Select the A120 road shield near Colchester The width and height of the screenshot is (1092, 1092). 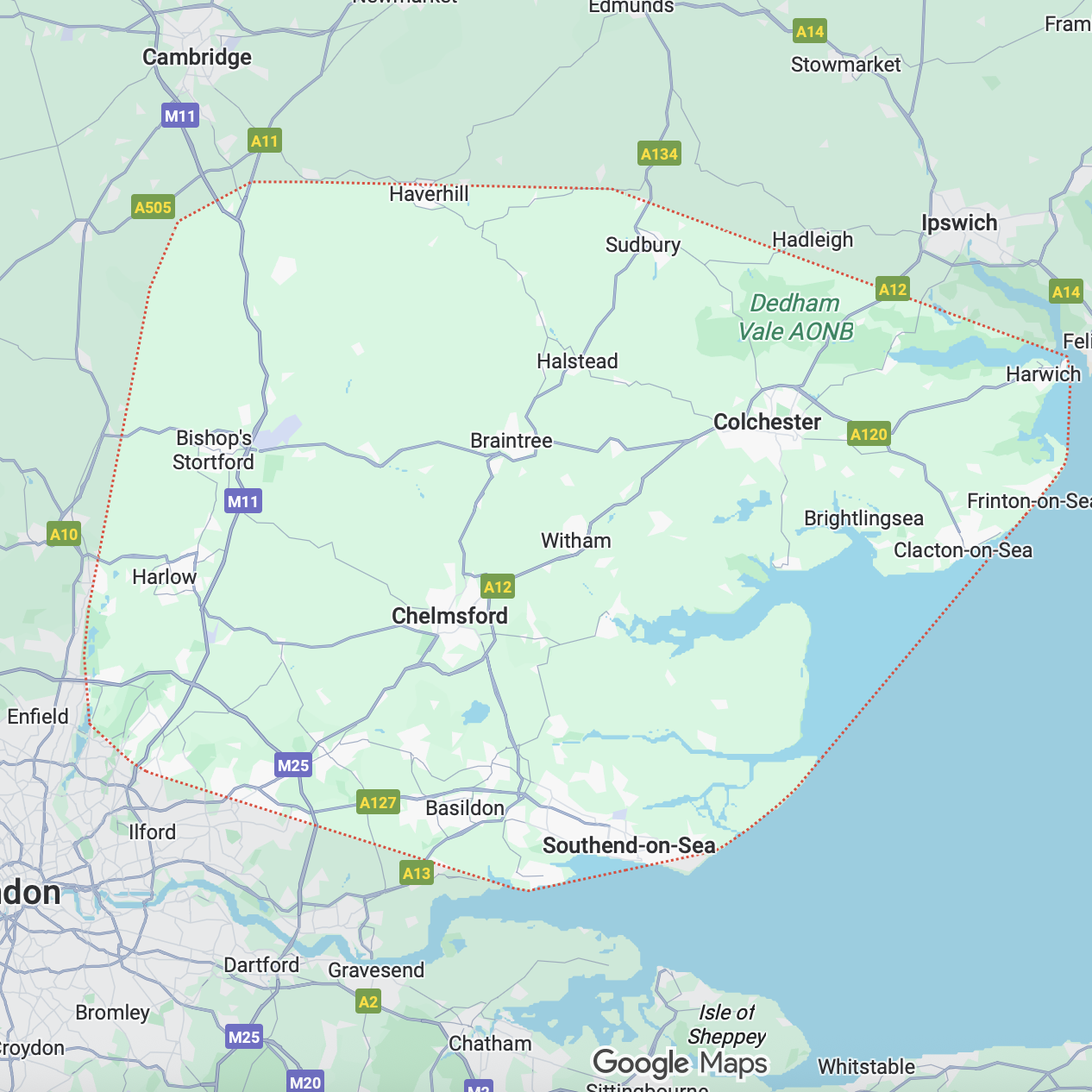pyautogui.click(x=869, y=434)
